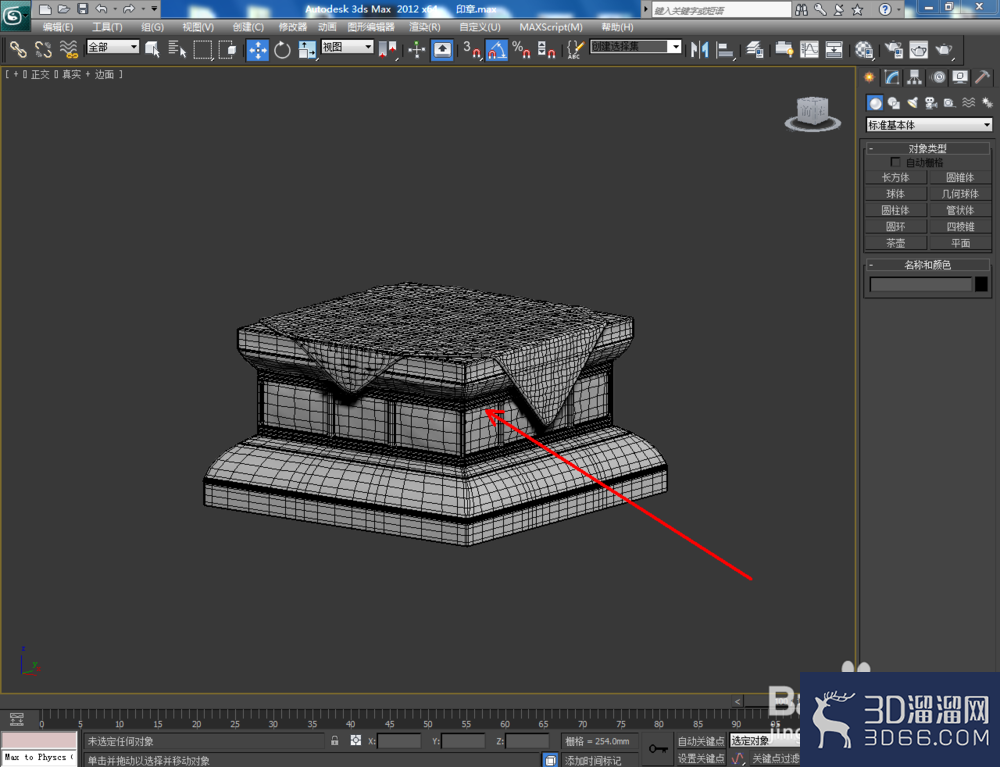Open the Layer Manager
The height and width of the screenshot is (767, 1000).
(x=755, y=50)
